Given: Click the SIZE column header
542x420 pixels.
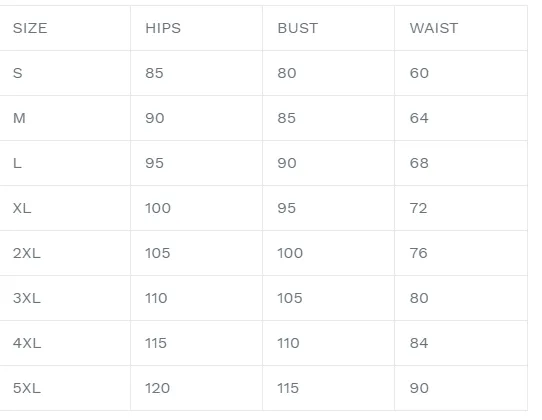Looking at the screenshot, I should click(30, 28).
